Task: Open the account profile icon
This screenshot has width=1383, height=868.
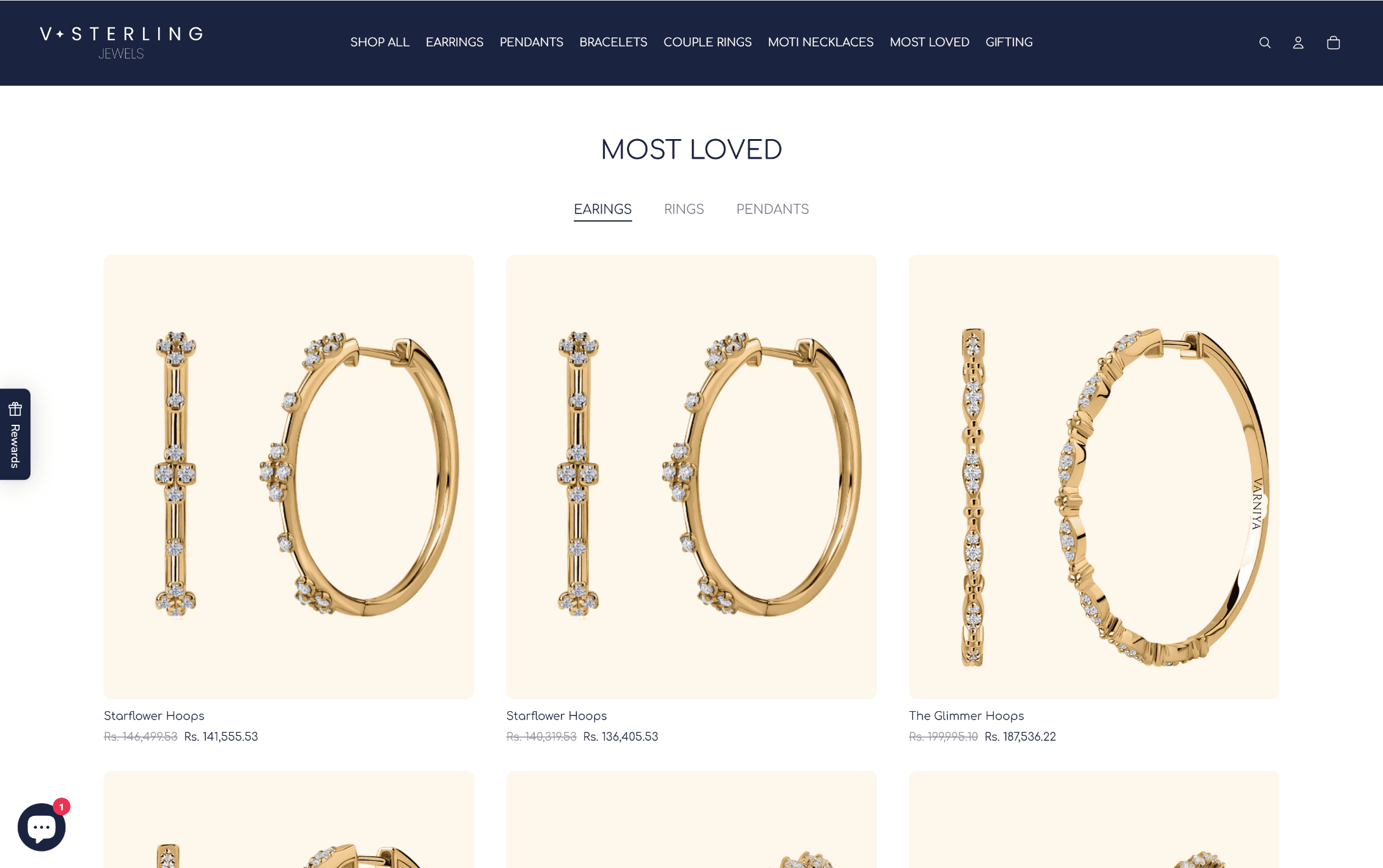Action: 1298,43
